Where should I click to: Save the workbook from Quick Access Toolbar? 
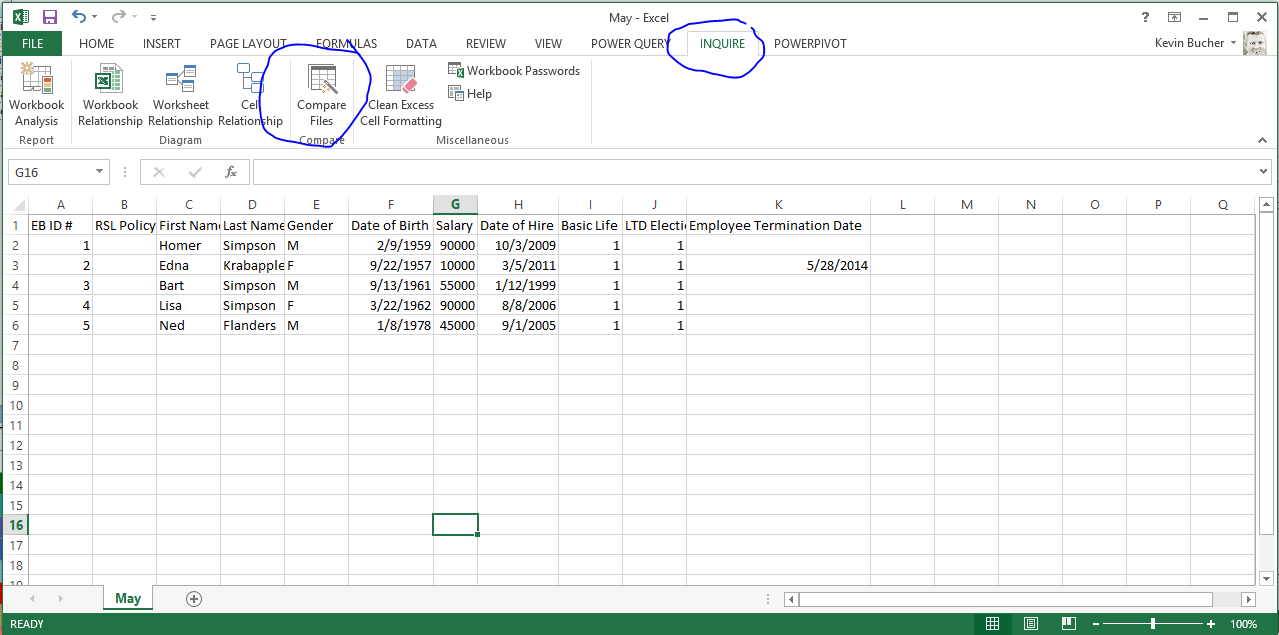50,17
